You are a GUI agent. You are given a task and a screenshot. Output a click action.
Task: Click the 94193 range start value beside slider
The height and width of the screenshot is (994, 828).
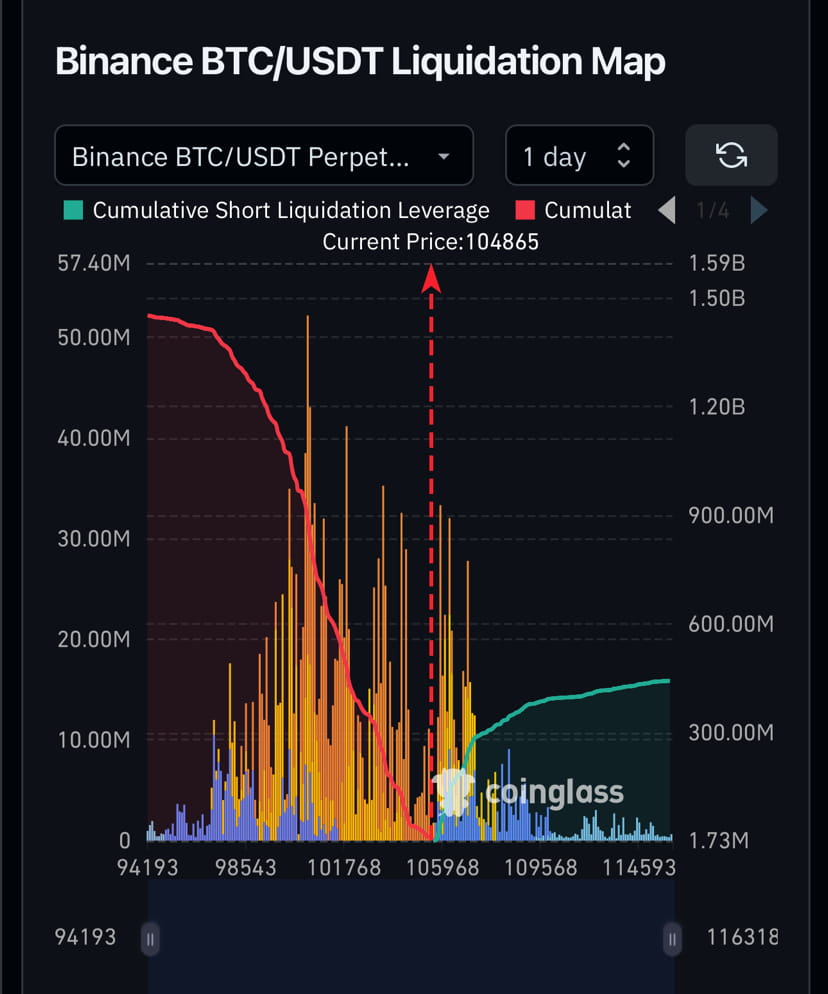[x=85, y=937]
